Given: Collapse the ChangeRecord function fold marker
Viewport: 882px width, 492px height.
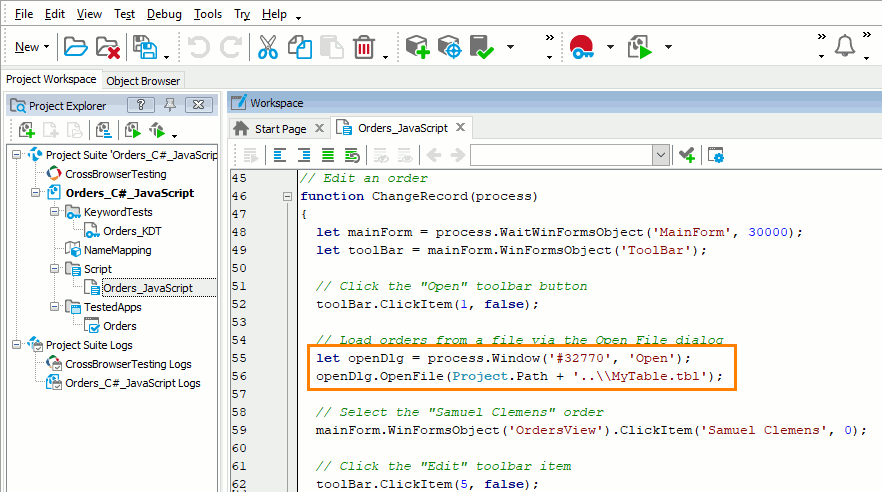Looking at the screenshot, I should [x=287, y=196].
